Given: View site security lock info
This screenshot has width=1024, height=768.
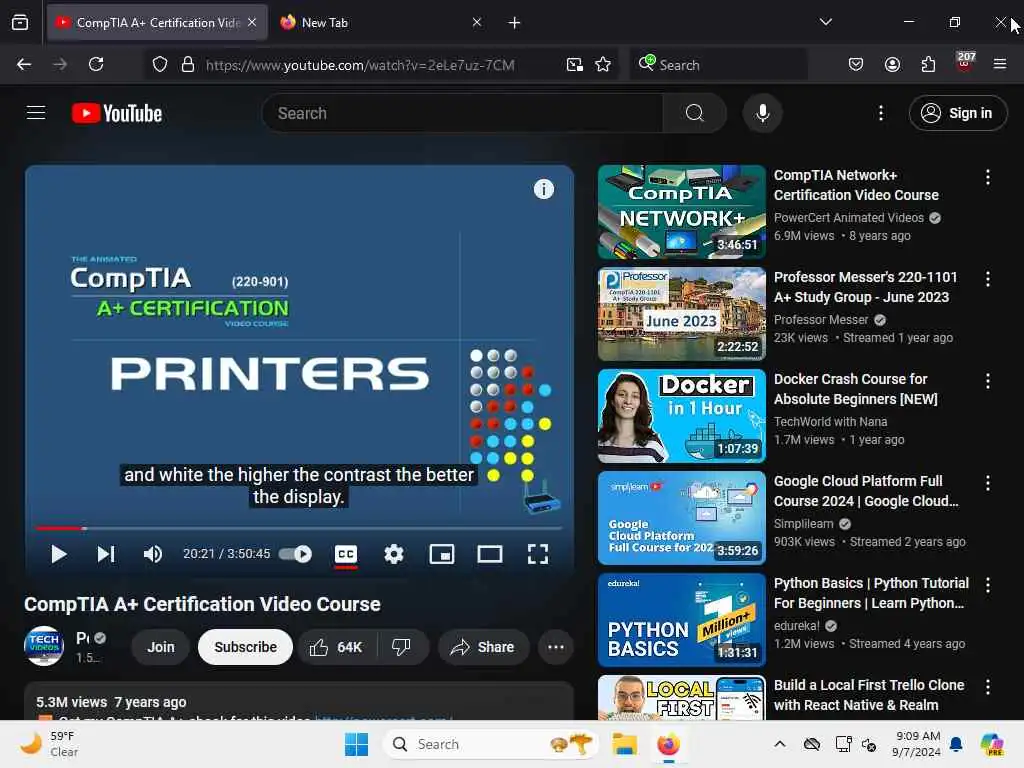Looking at the screenshot, I should (x=187, y=65).
